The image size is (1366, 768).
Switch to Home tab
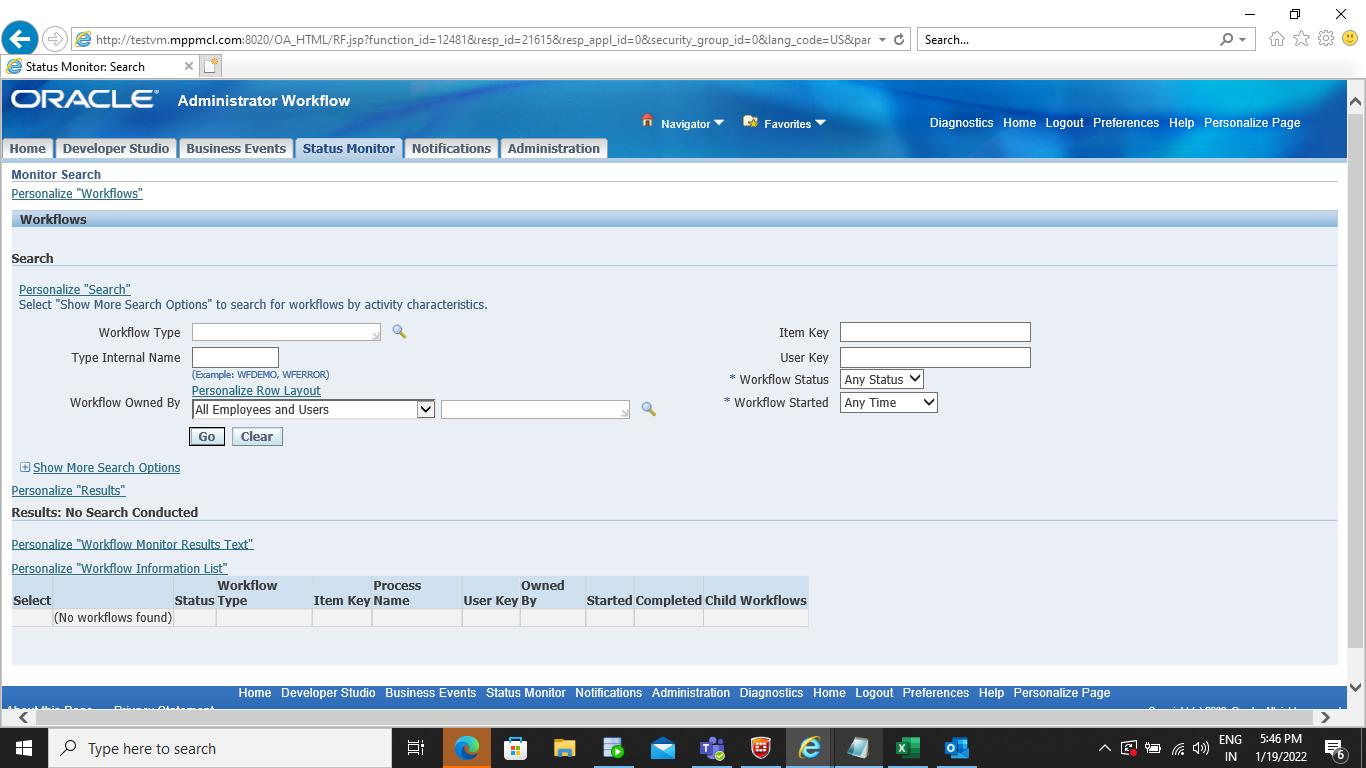click(27, 148)
